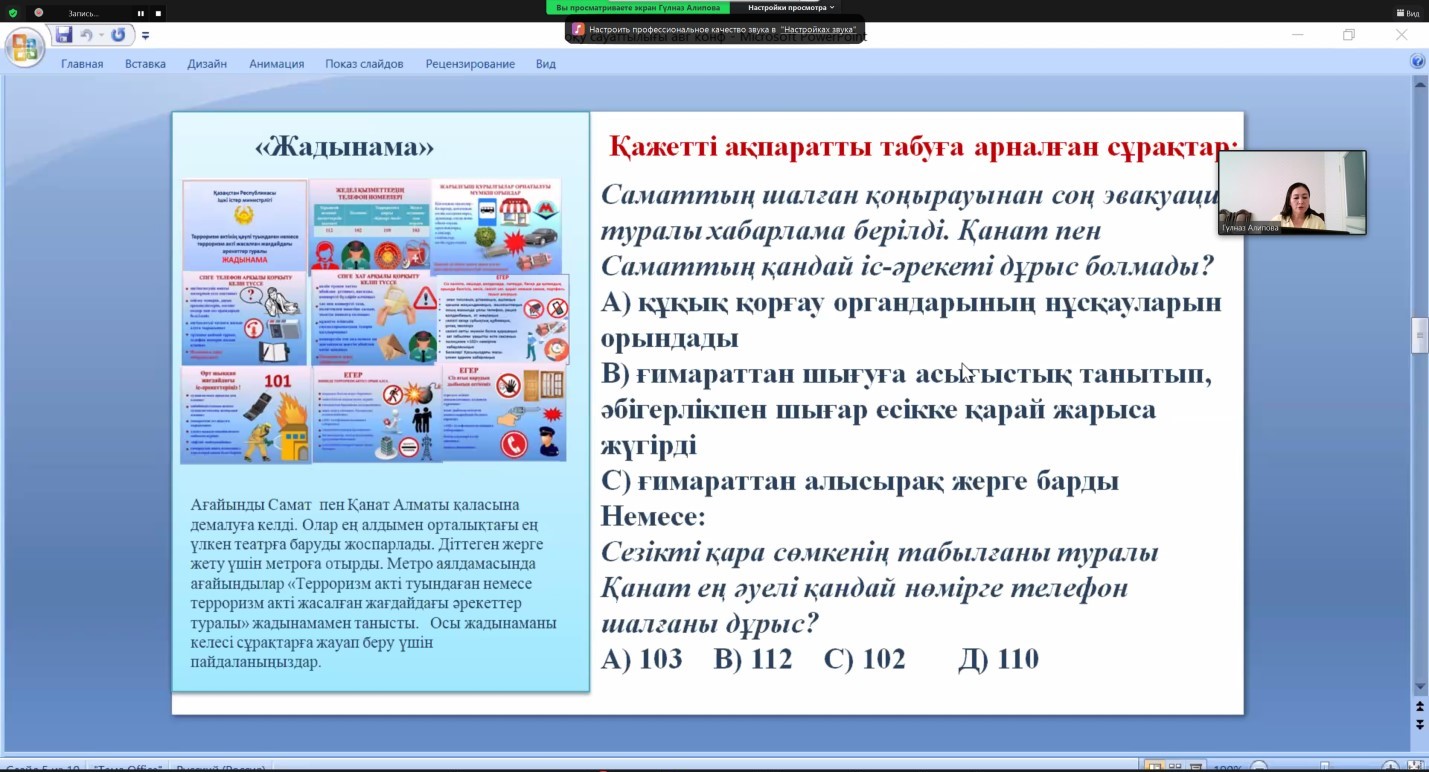Select Гулназ Алипова's video thumbnail
The width and height of the screenshot is (1429, 772).
point(1292,193)
